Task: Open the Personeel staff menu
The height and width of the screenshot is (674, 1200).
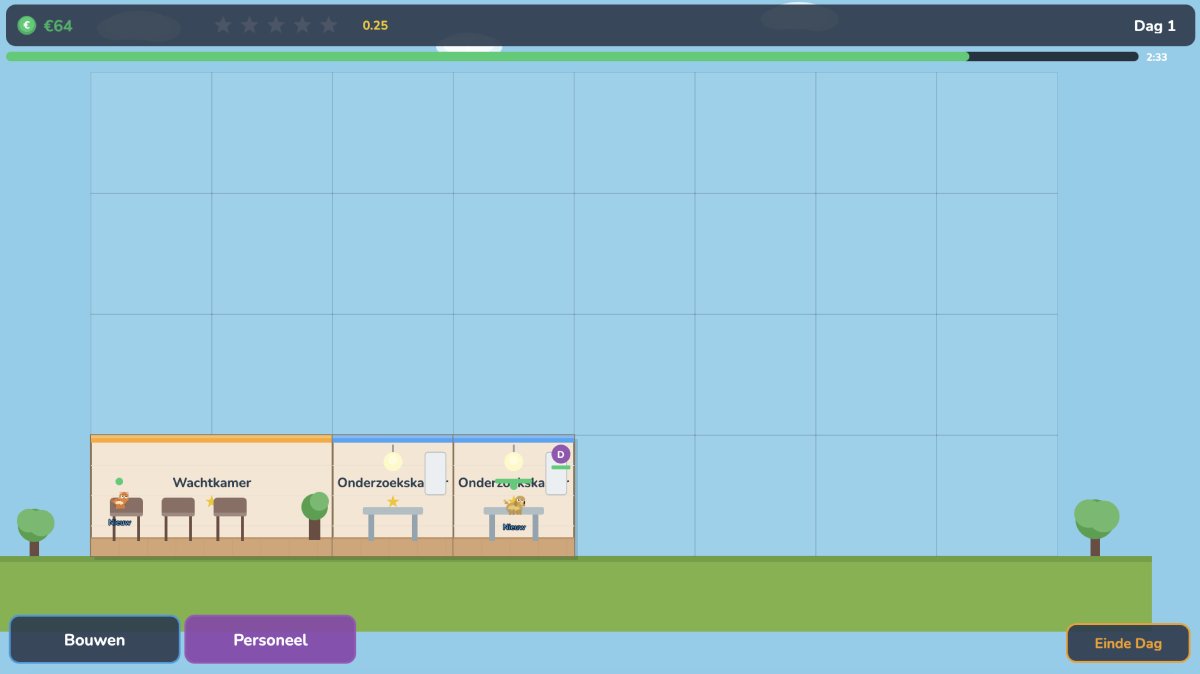Action: tap(270, 640)
